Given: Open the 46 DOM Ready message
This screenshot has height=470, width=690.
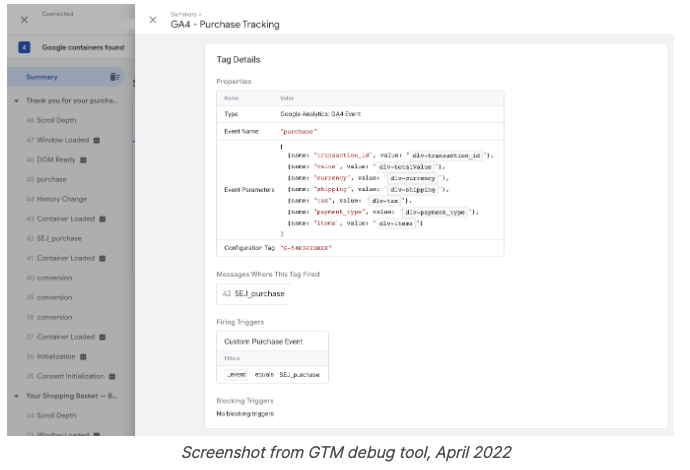Looking at the screenshot, I should (51, 160).
